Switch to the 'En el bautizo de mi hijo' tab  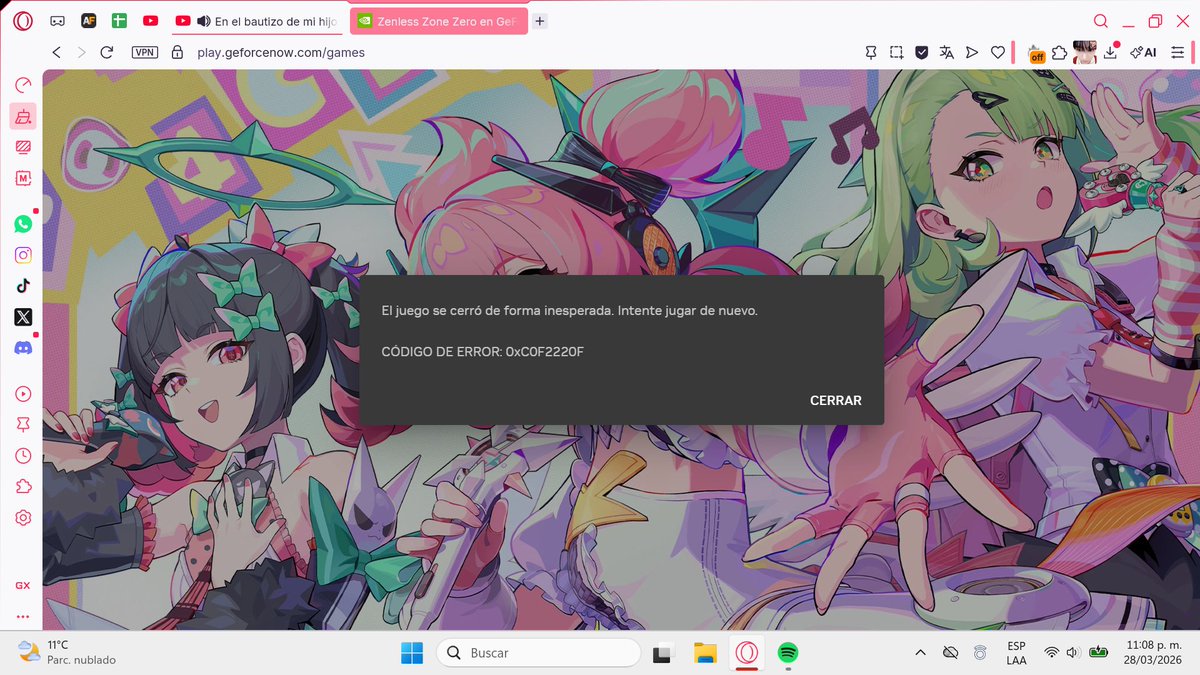click(256, 20)
